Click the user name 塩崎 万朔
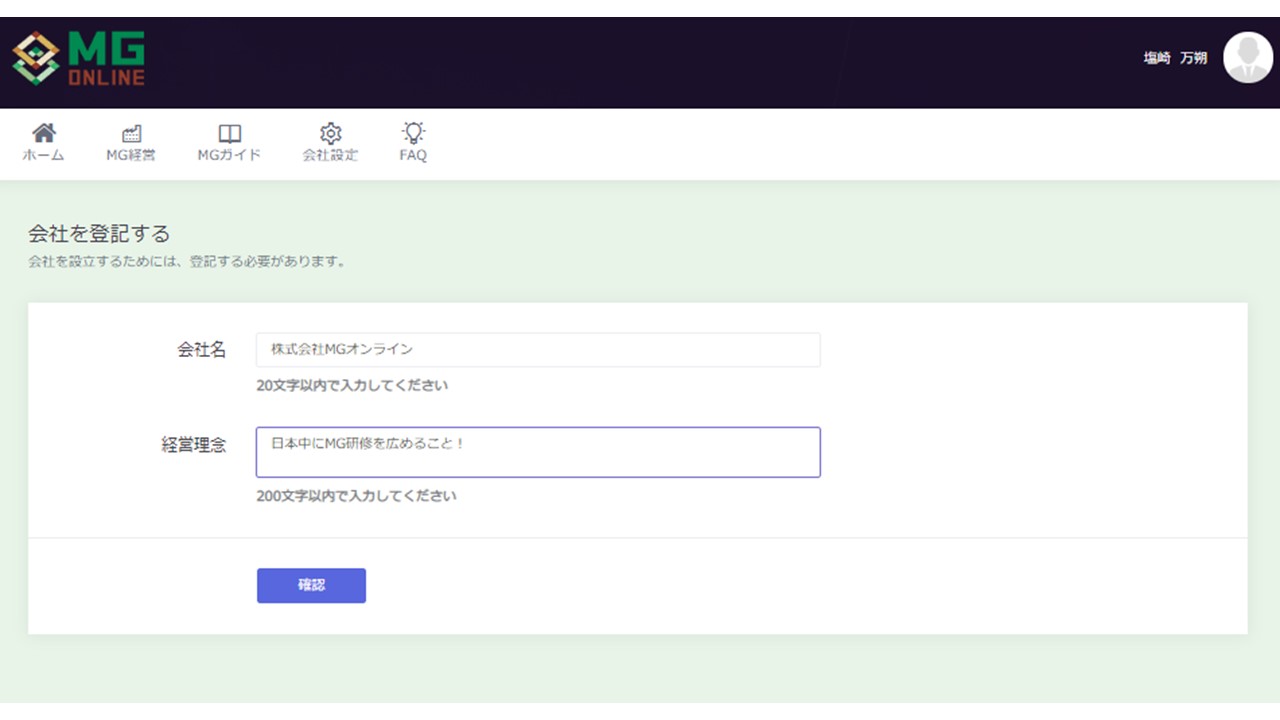 (1175, 59)
